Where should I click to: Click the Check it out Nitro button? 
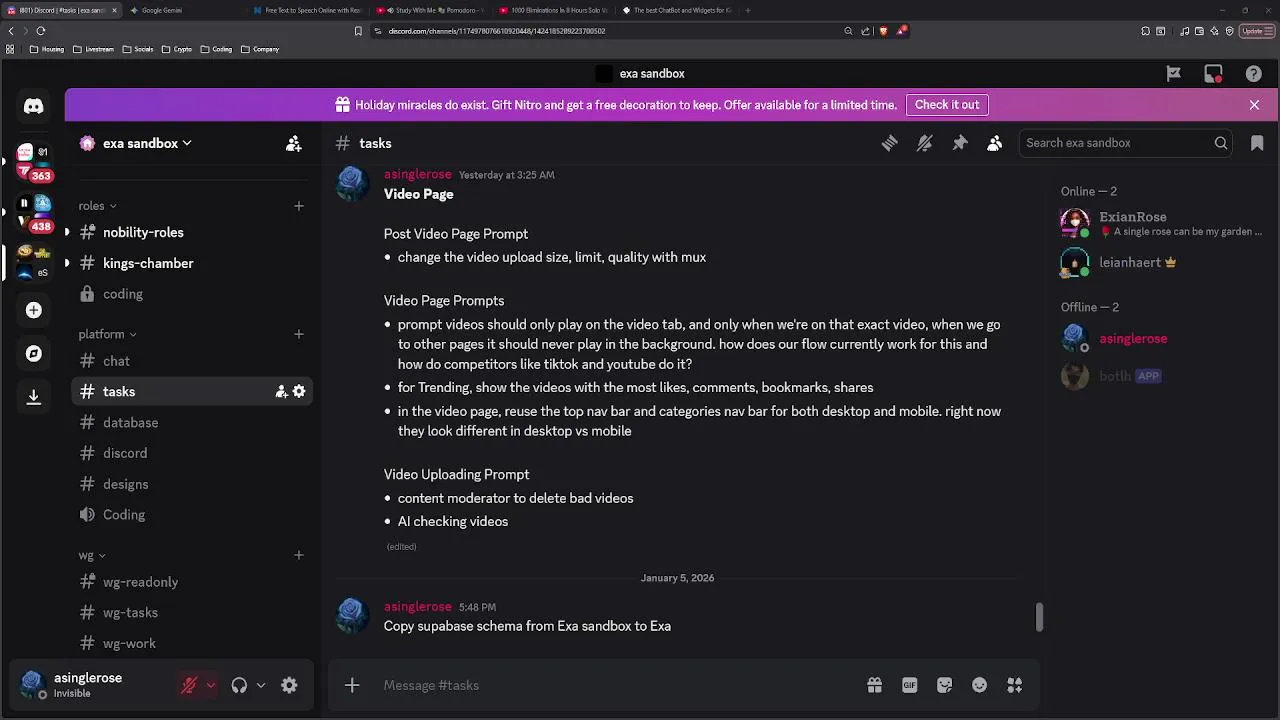click(x=947, y=105)
